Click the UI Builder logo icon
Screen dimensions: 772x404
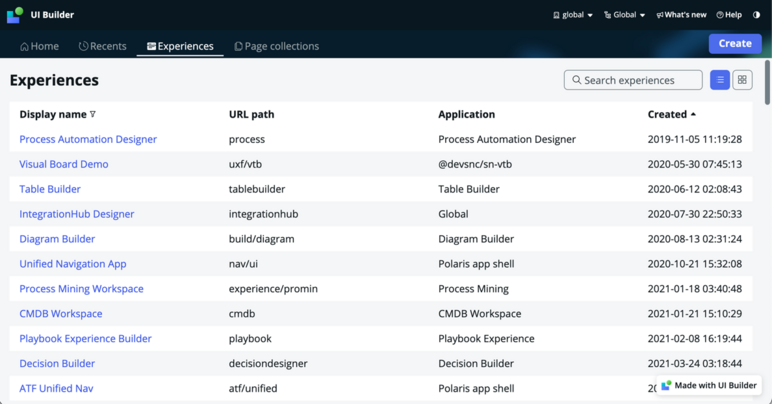(15, 15)
